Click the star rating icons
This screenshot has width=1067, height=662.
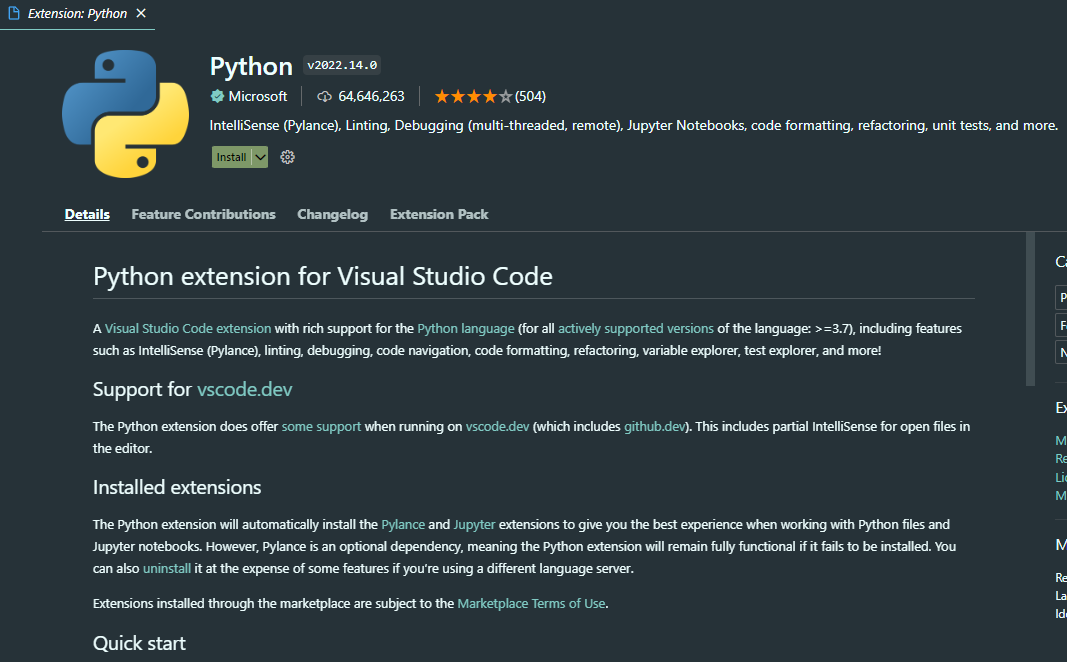click(473, 97)
